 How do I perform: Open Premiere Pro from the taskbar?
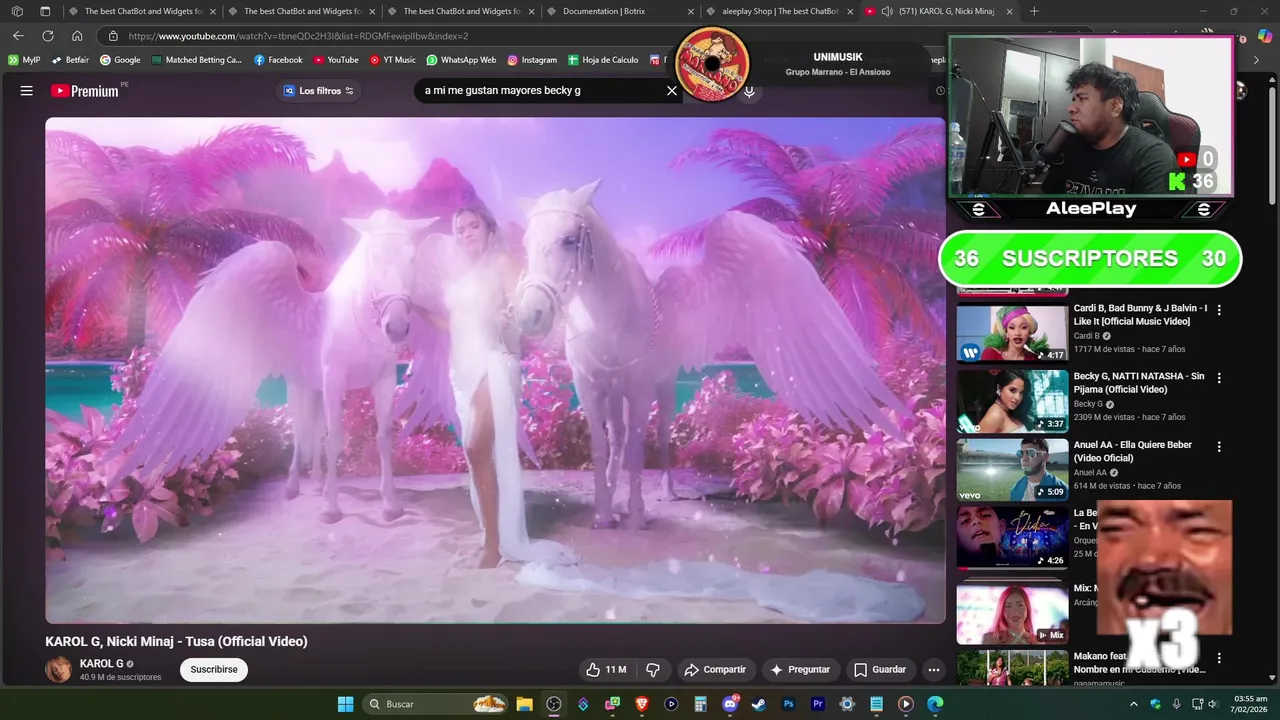pos(818,704)
